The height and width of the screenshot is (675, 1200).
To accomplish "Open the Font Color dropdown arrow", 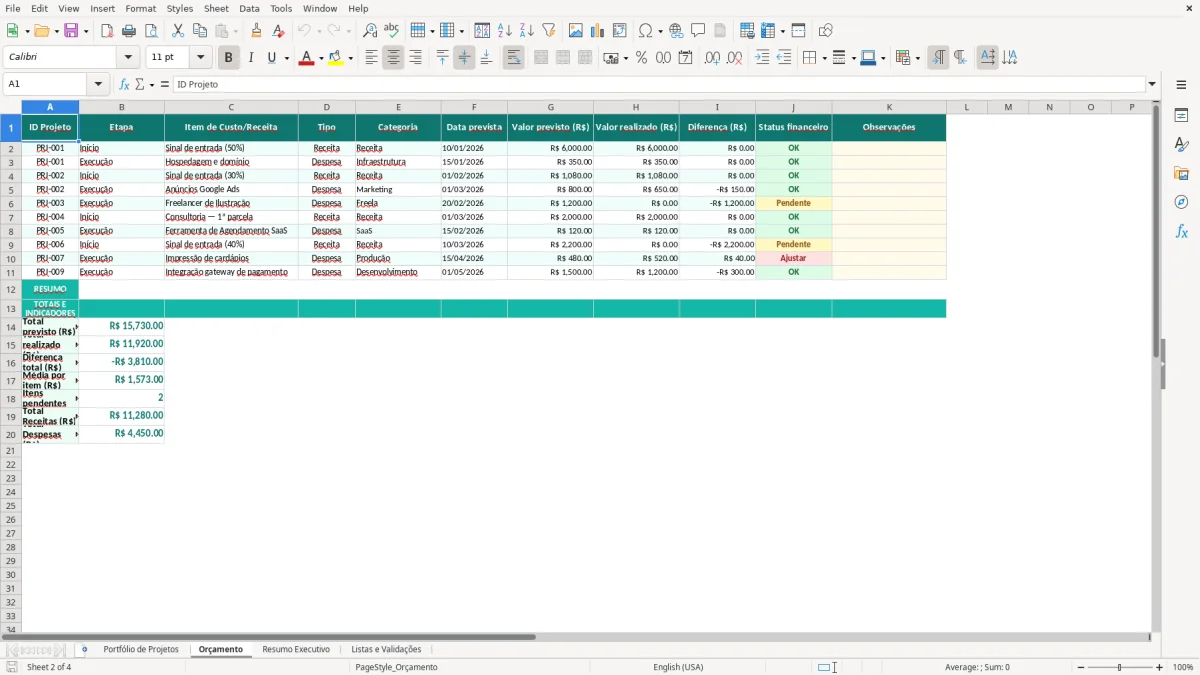I will point(320,58).
